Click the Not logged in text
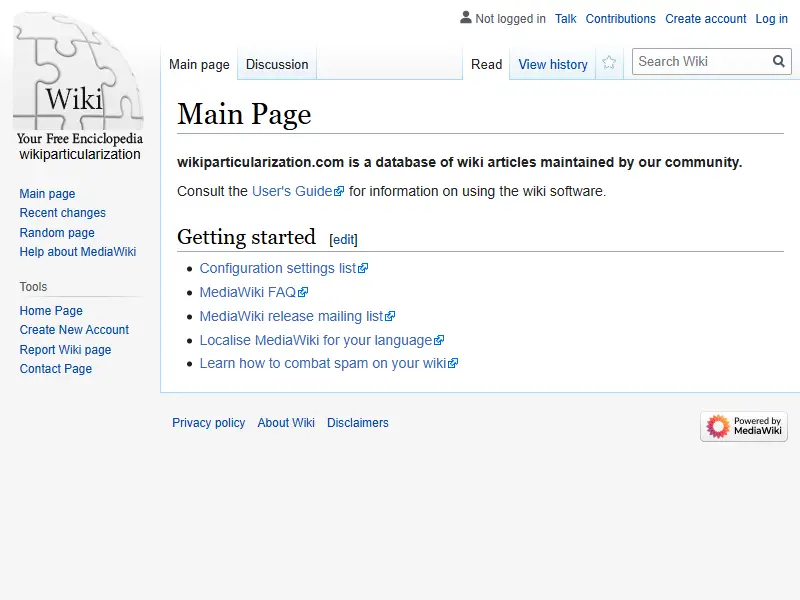Image resolution: width=800 pixels, height=600 pixels. pos(510,19)
